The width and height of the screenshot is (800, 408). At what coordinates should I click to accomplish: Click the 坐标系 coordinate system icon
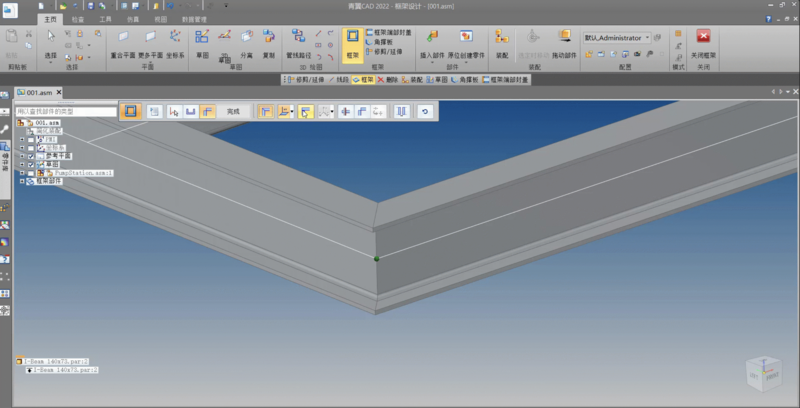pyautogui.click(x=176, y=42)
